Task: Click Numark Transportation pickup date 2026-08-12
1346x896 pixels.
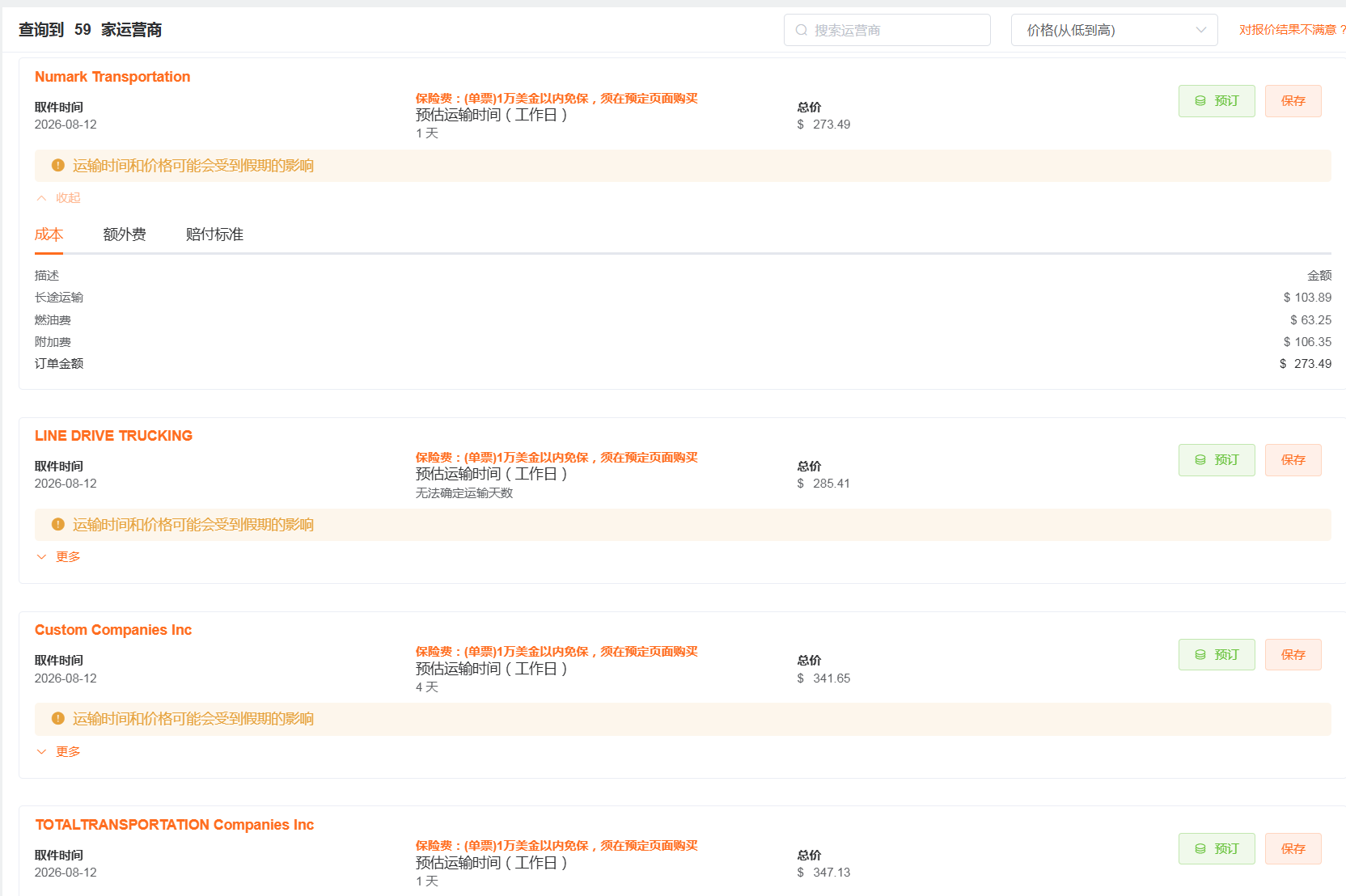Action: pos(66,125)
